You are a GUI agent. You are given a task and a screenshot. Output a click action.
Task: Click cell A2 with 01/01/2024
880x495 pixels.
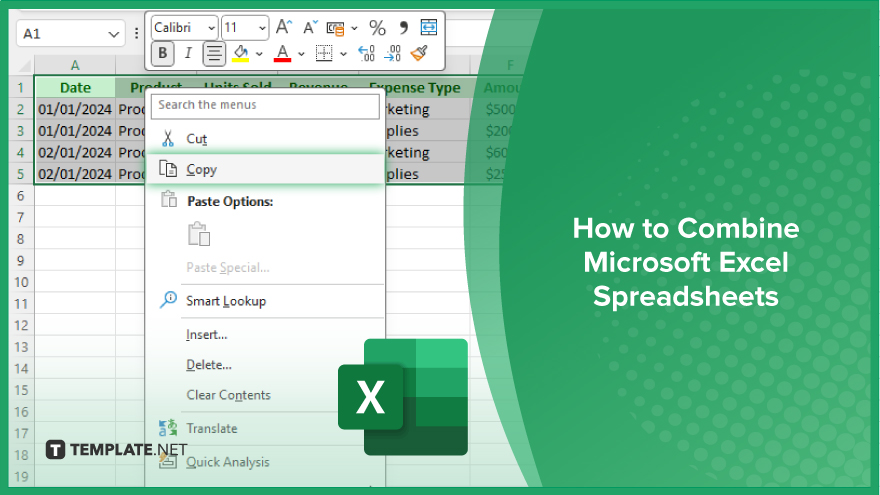tap(75, 109)
